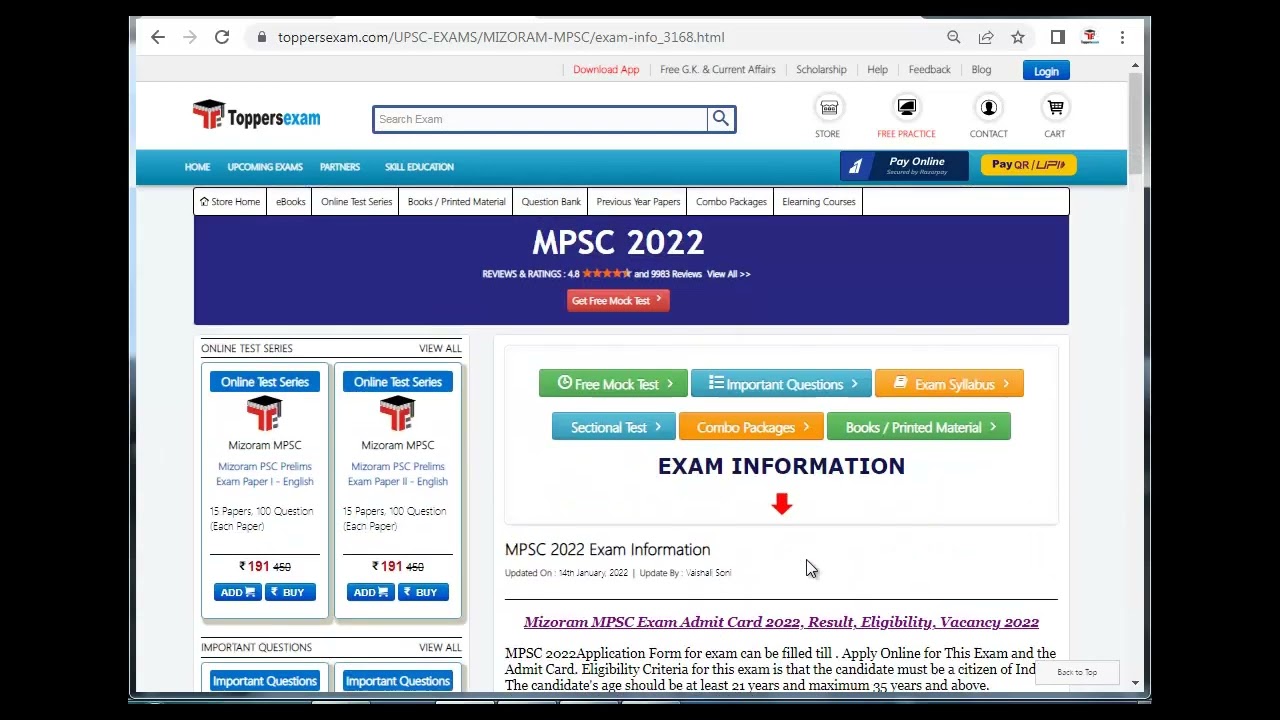Image resolution: width=1280 pixels, height=720 pixels.
Task: Submit search with magnifier button
Action: (721, 119)
